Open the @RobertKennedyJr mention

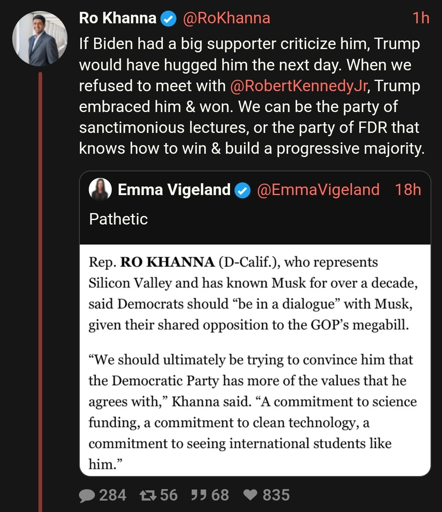click(x=299, y=86)
